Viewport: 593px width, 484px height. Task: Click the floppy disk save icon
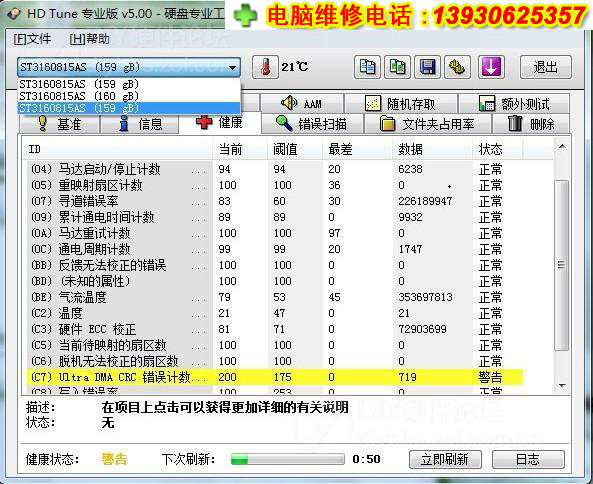427,67
